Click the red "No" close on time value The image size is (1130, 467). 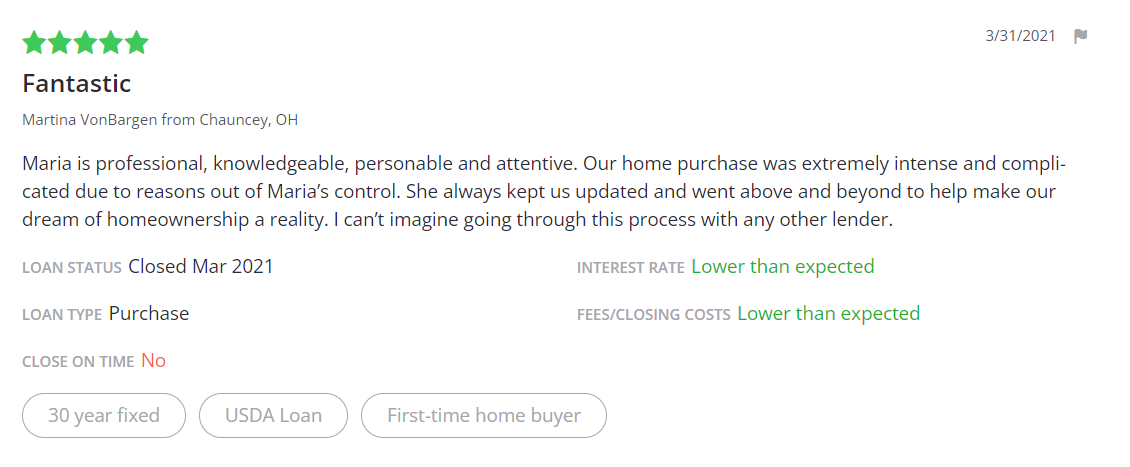153,361
